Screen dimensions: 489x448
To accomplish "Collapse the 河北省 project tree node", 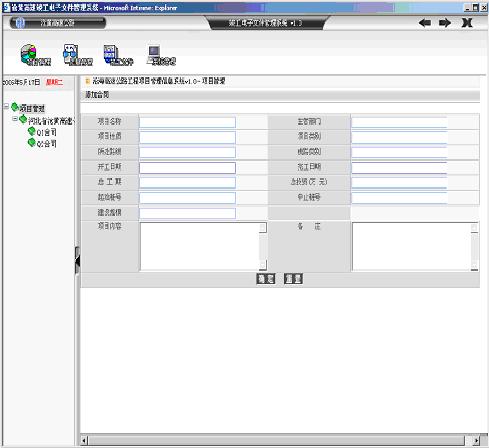I will click(15, 119).
